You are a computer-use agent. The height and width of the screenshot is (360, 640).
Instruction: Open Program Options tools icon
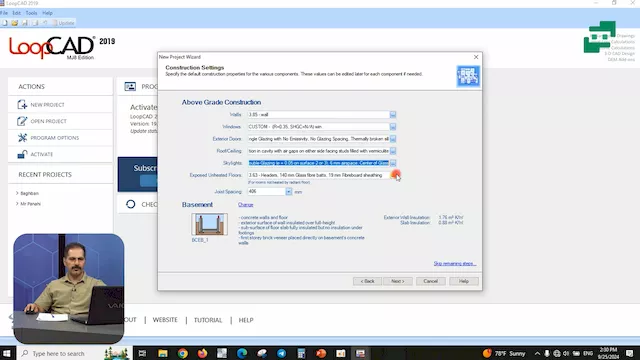(22, 138)
